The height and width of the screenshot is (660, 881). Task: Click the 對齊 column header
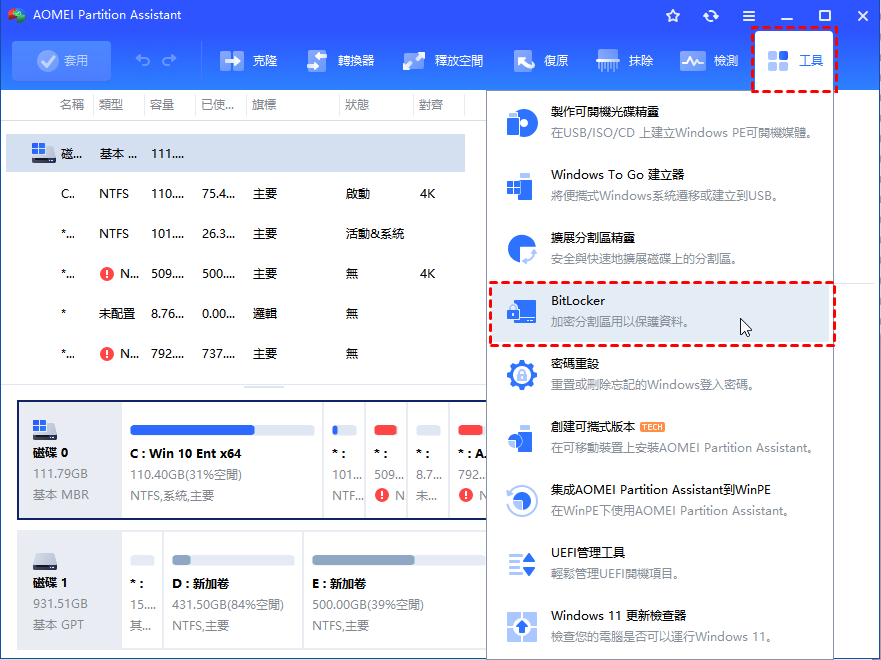[x=431, y=104]
